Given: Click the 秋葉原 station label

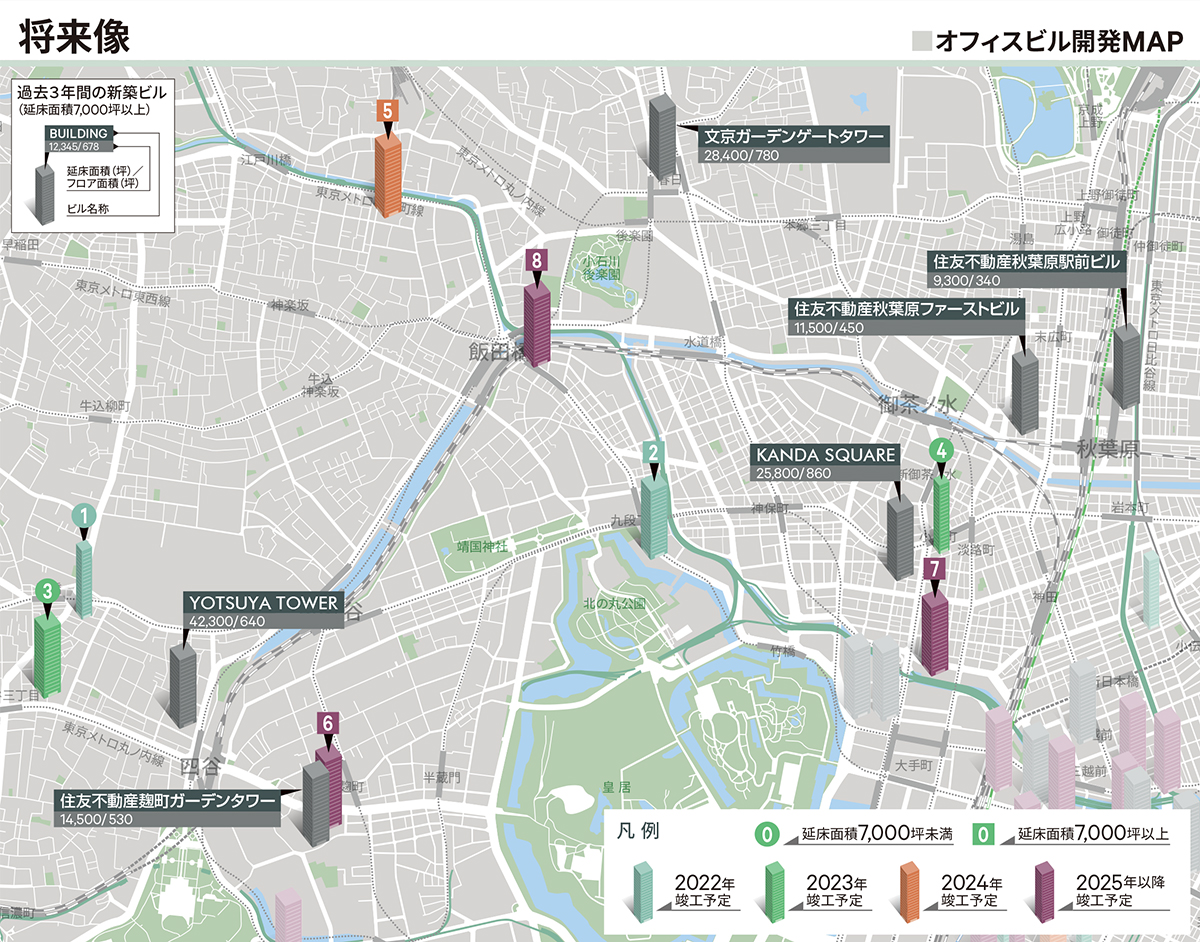Looking at the screenshot, I should pos(1109,448).
